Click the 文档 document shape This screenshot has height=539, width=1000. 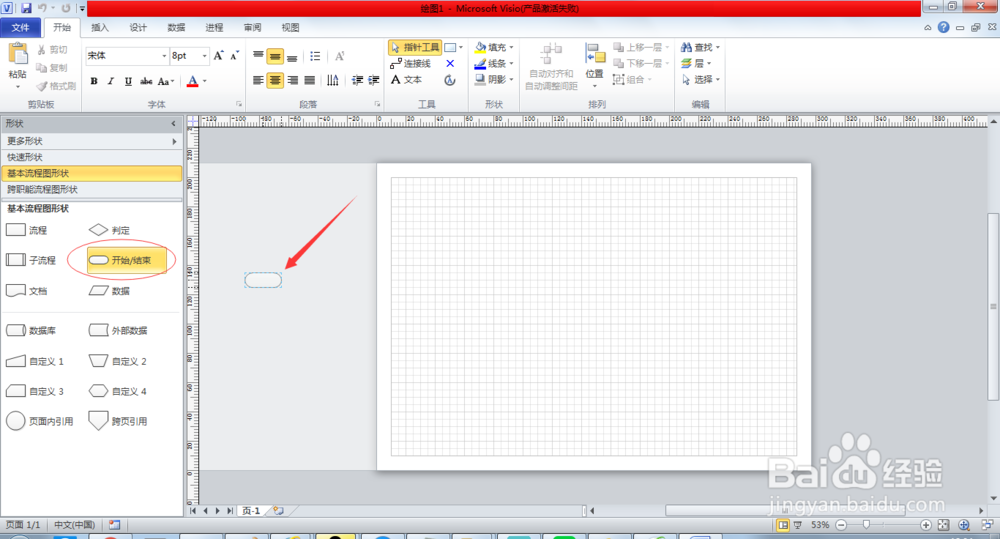(26, 290)
